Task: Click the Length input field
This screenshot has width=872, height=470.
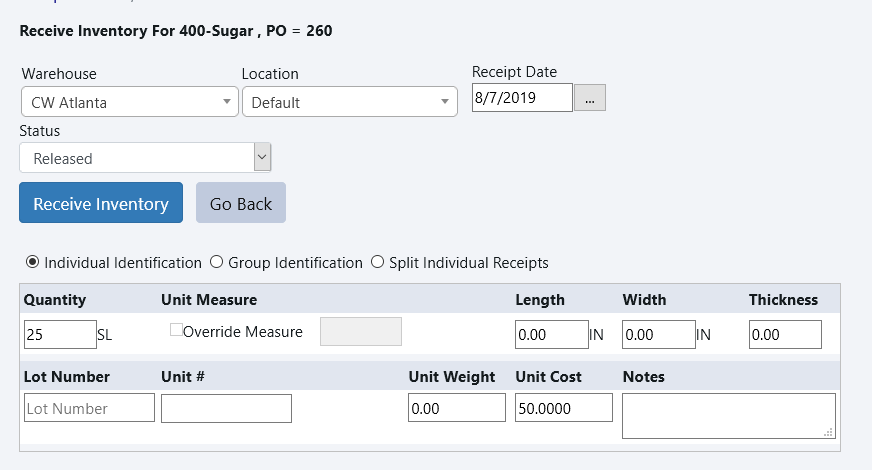Action: coord(551,335)
